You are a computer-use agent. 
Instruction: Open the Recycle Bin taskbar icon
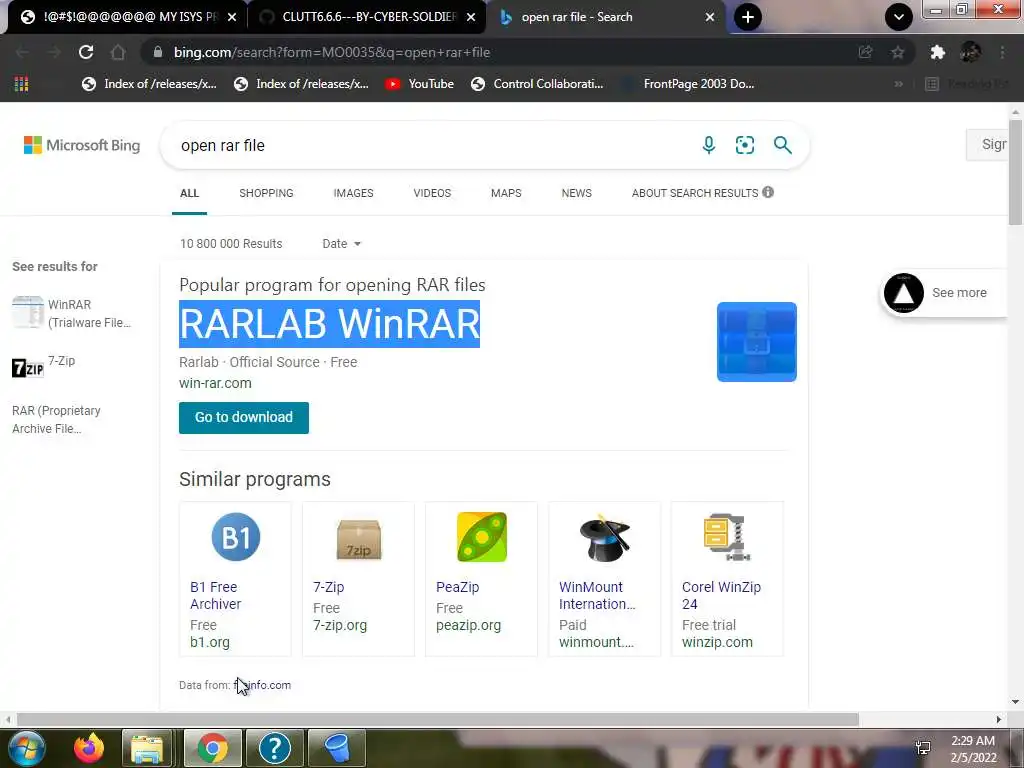(337, 748)
